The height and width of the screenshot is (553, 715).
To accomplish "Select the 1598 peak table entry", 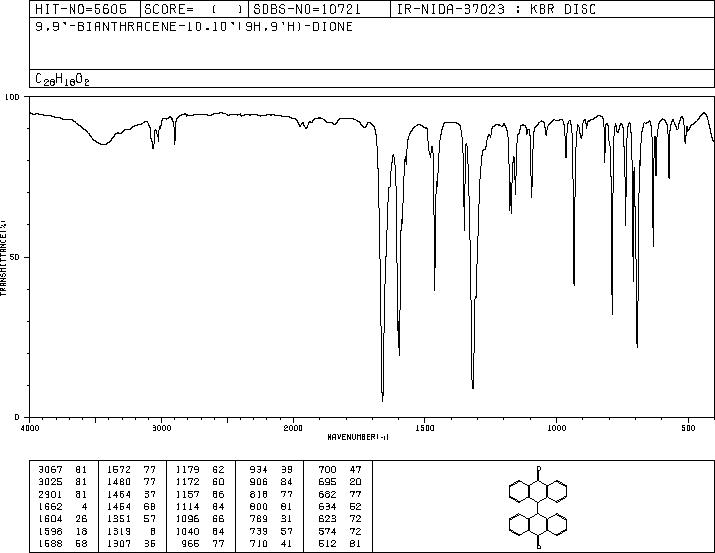I will point(50,531).
